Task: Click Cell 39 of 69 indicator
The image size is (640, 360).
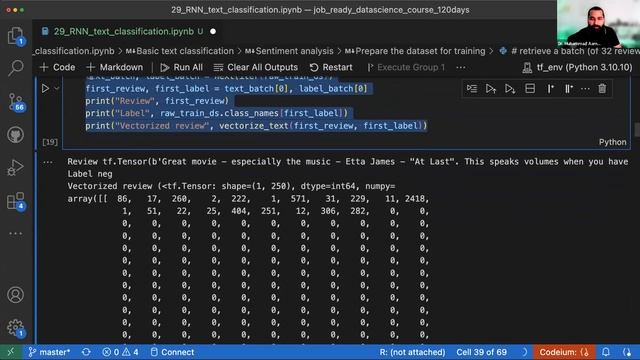Action: point(482,352)
